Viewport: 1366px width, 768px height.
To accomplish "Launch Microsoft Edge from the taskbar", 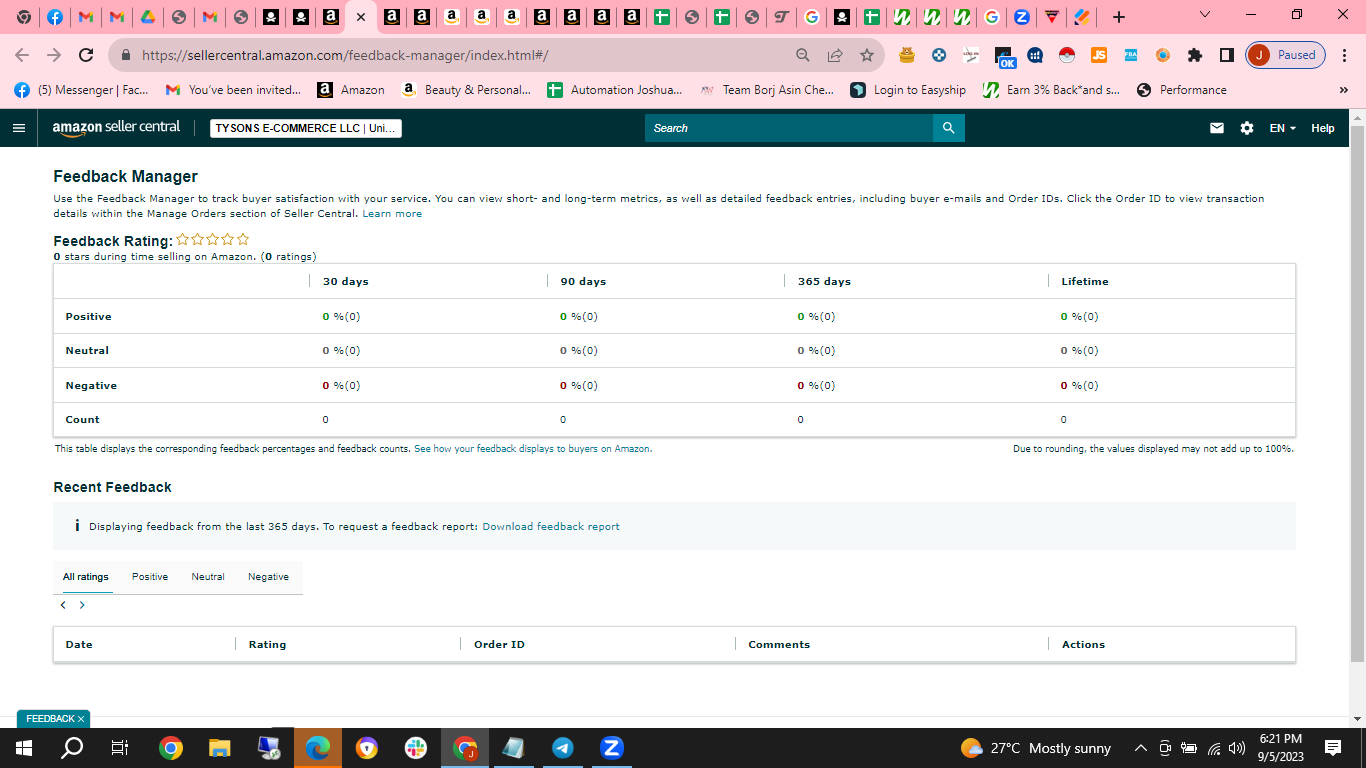I will click(x=318, y=748).
